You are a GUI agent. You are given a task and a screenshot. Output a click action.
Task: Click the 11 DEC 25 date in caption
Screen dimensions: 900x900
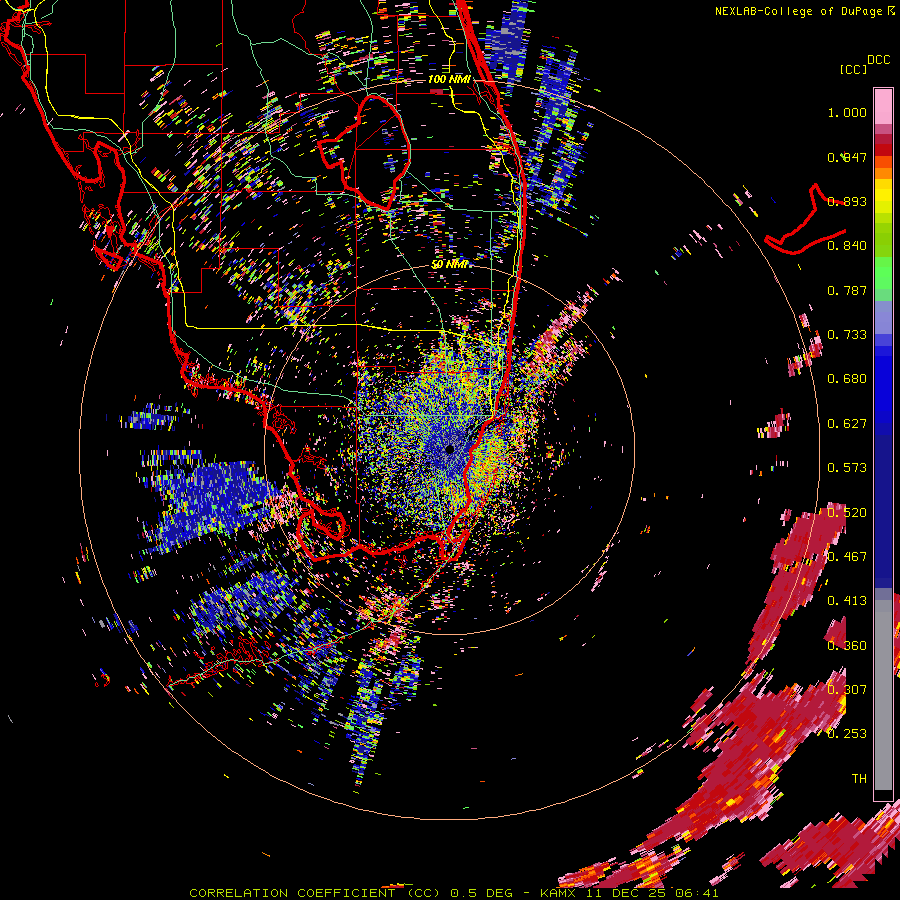click(x=627, y=893)
